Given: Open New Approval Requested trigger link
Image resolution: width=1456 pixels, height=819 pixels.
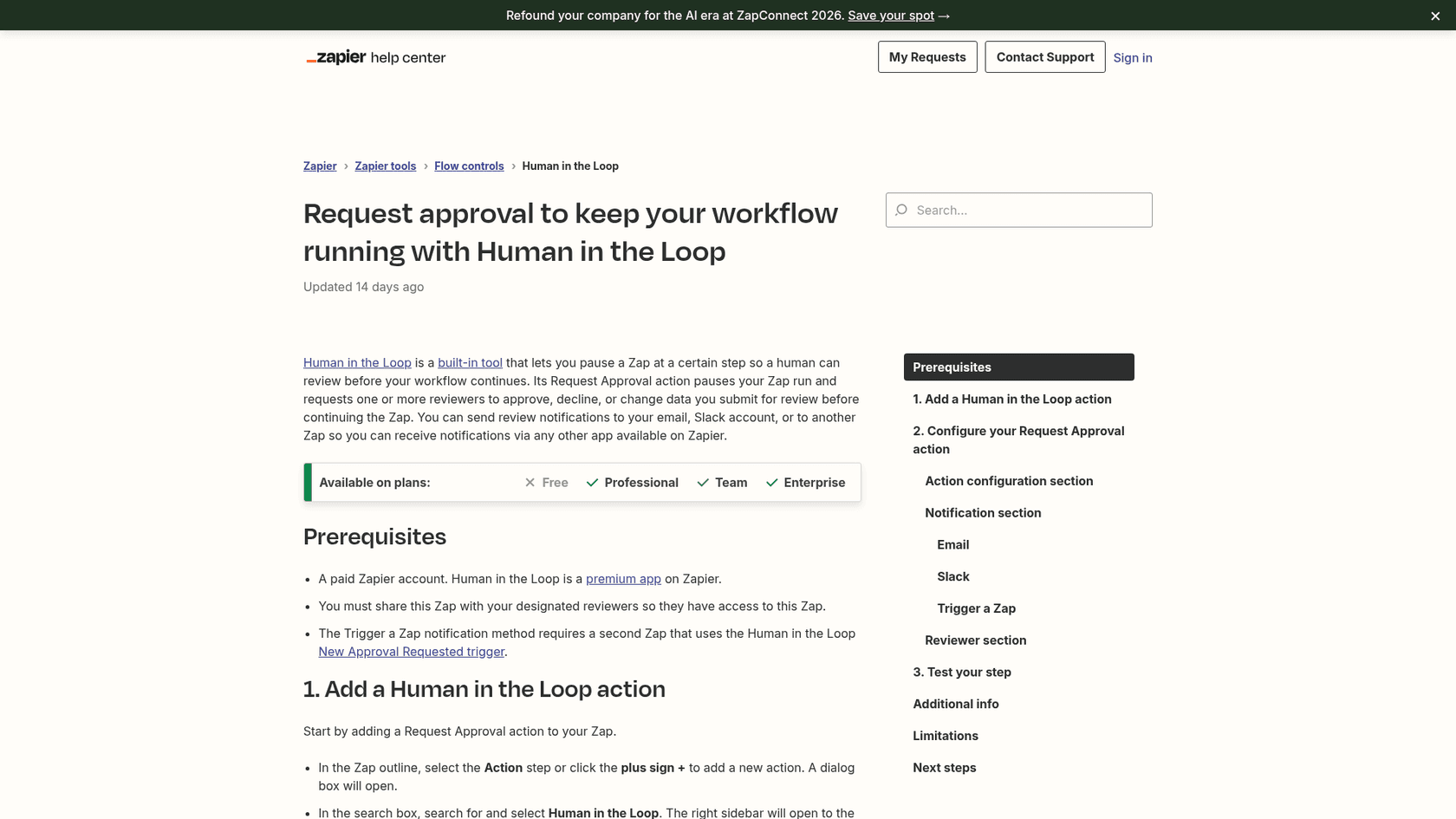Looking at the screenshot, I should [412, 651].
